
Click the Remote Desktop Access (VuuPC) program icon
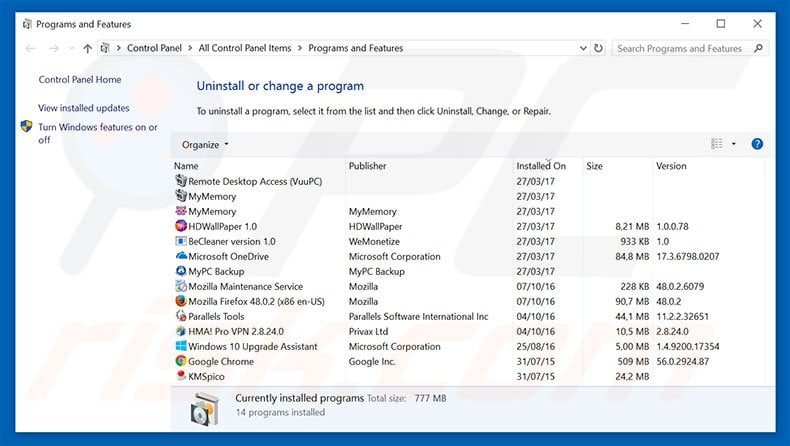coord(180,180)
